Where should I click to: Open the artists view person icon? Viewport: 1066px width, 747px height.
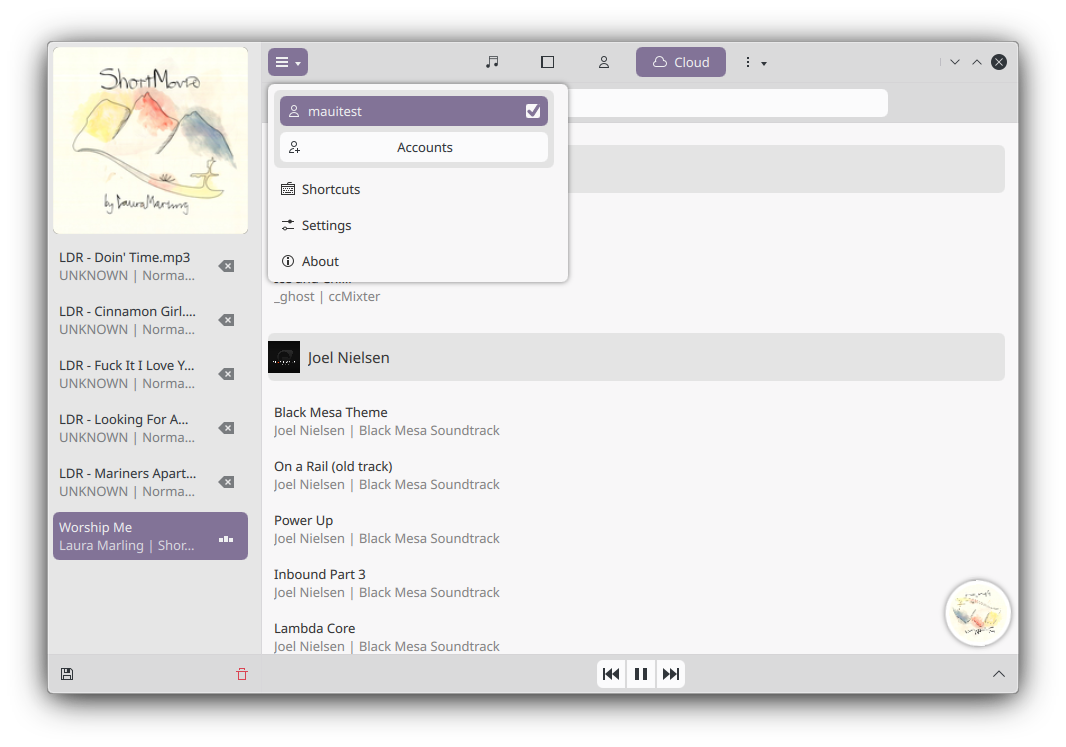click(604, 62)
